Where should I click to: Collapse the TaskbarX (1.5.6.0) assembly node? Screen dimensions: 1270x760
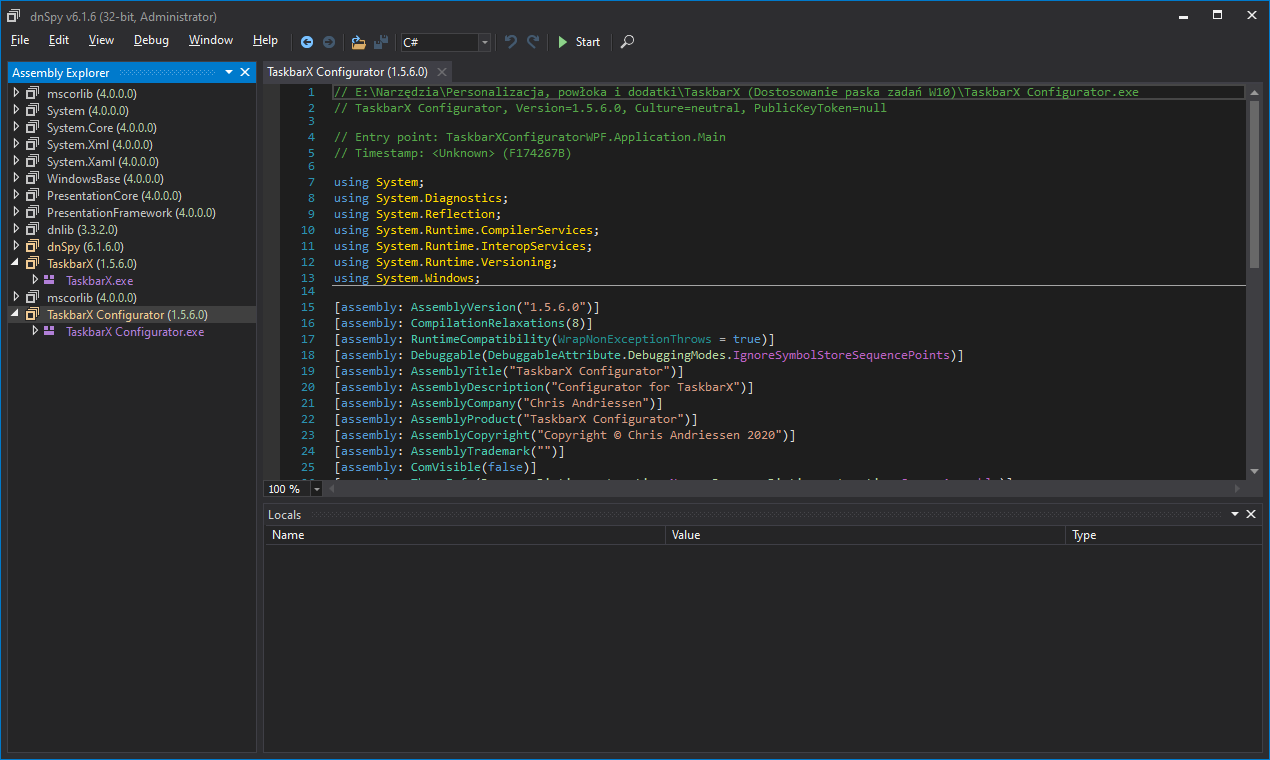tap(16, 263)
